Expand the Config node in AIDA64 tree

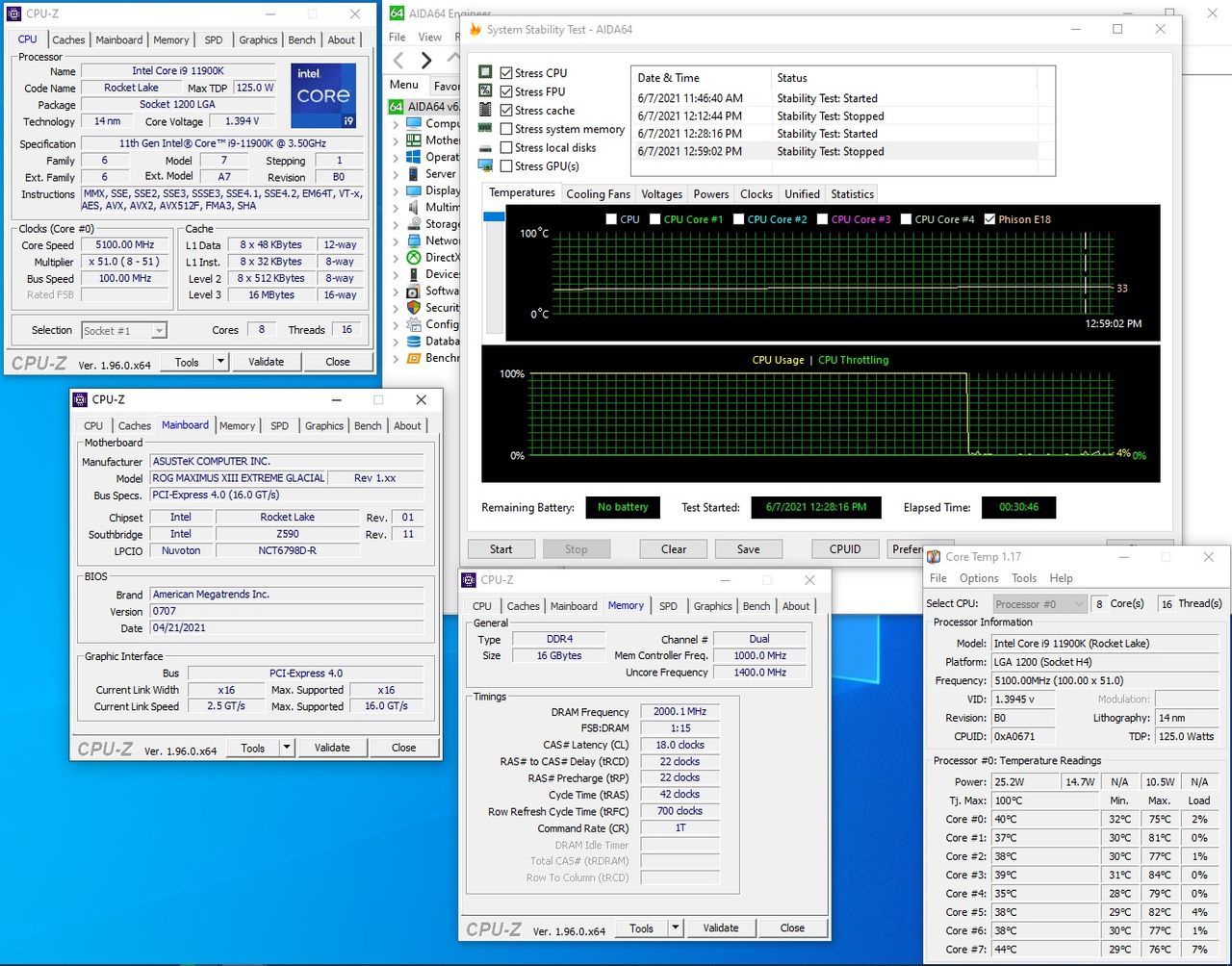[x=396, y=324]
